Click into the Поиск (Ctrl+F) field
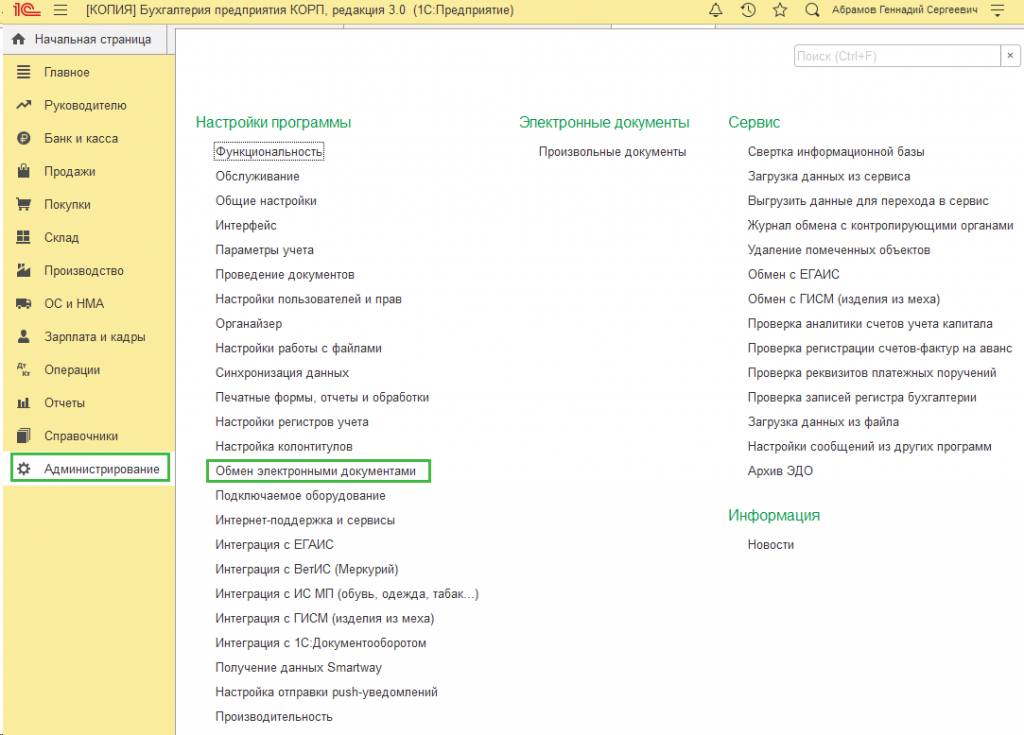 point(897,56)
